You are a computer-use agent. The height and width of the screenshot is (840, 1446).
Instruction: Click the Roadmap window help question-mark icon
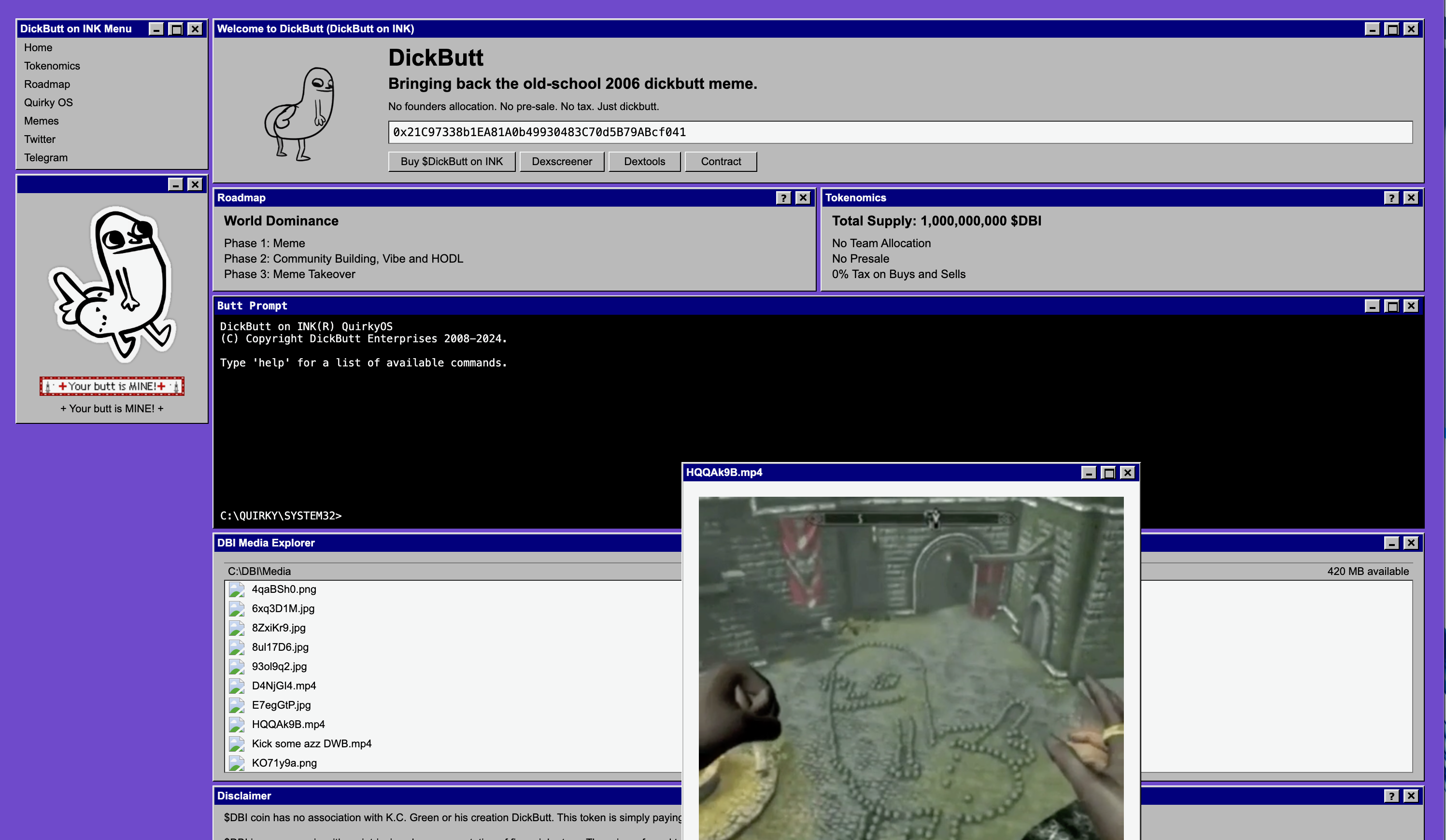pyautogui.click(x=783, y=198)
